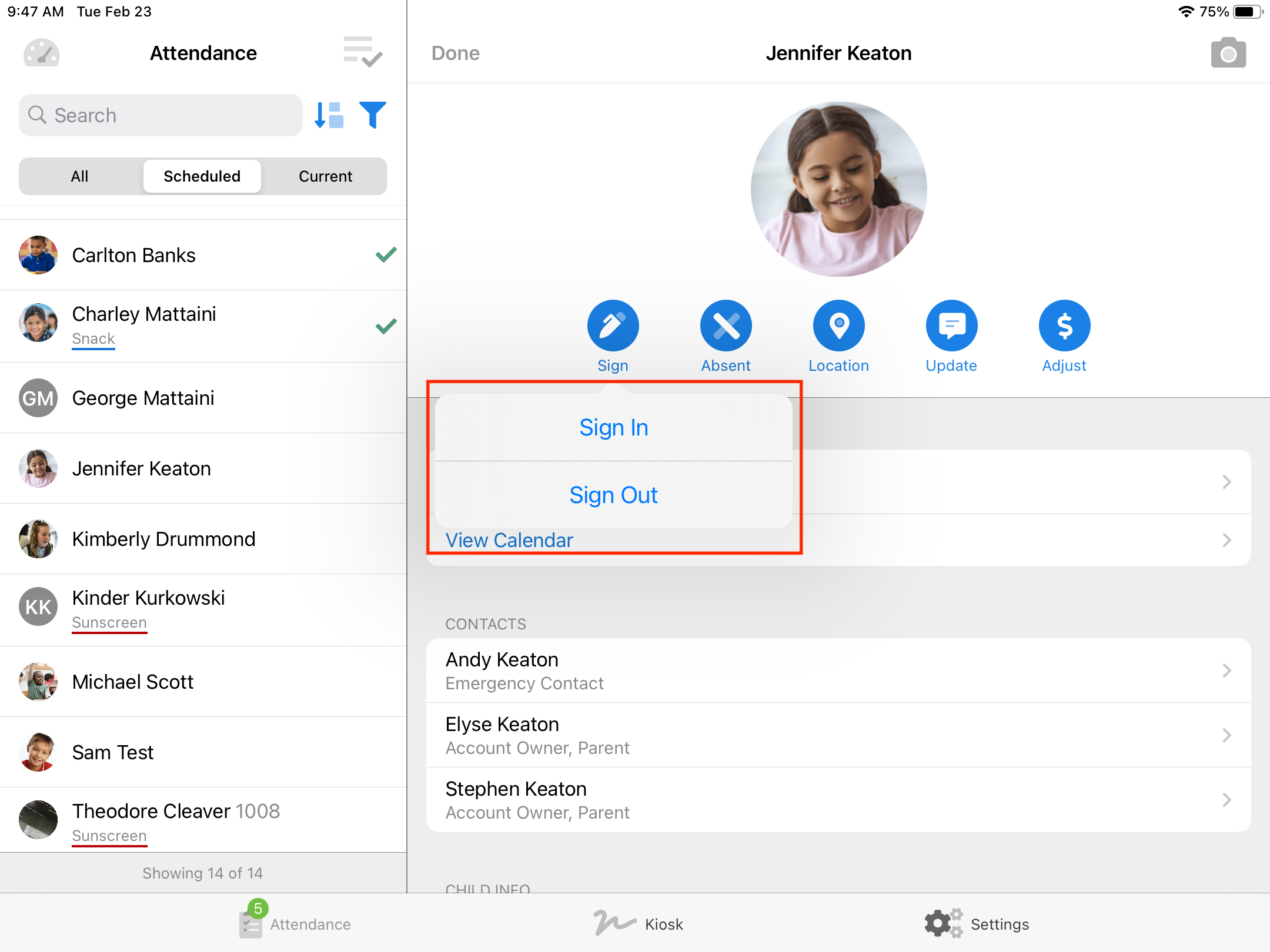This screenshot has height=952, width=1270.
Task: Expand the Andy Keaton contact chevron
Action: [x=1226, y=671]
